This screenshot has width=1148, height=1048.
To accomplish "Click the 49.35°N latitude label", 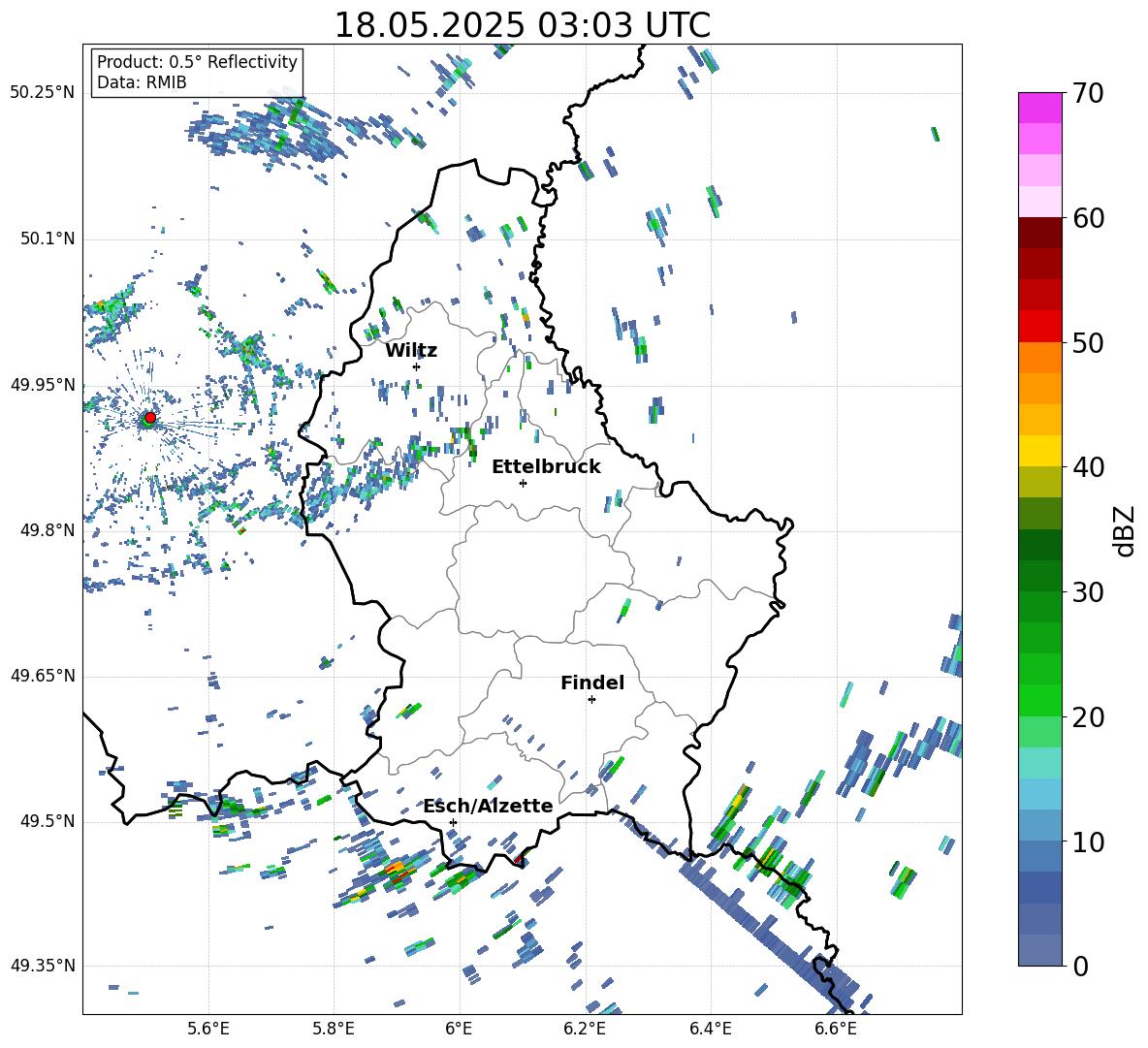I will [x=43, y=966].
